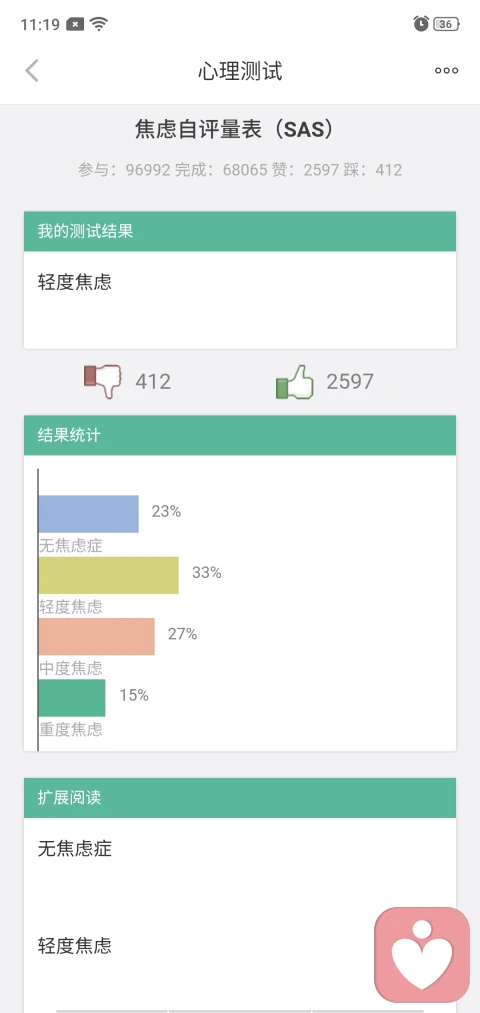
Task: Tap the 2597 like count
Action: click(x=350, y=382)
